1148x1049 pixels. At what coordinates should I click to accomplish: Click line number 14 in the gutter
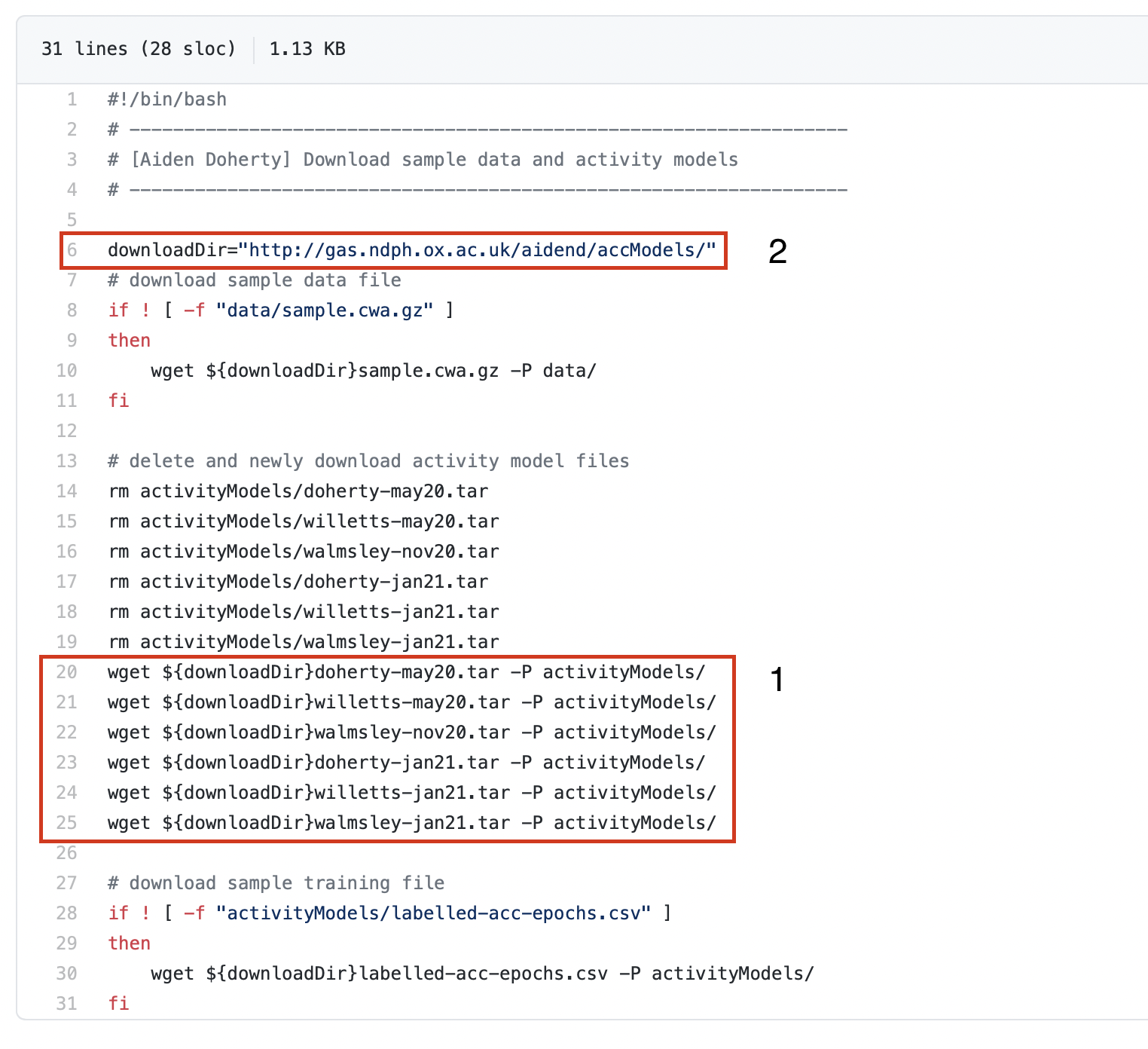66,491
